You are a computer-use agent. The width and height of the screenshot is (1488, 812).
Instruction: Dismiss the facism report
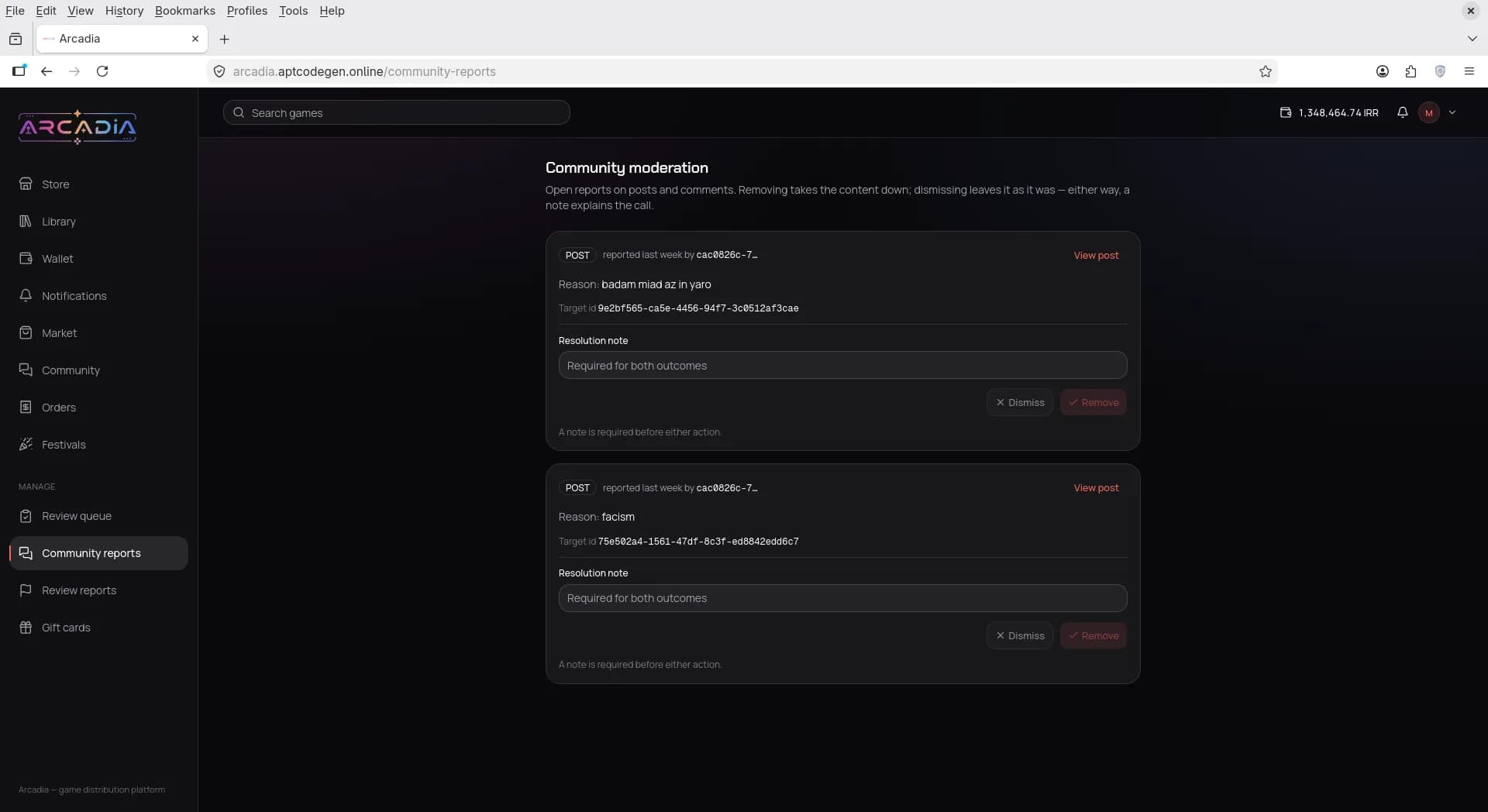tap(1019, 635)
